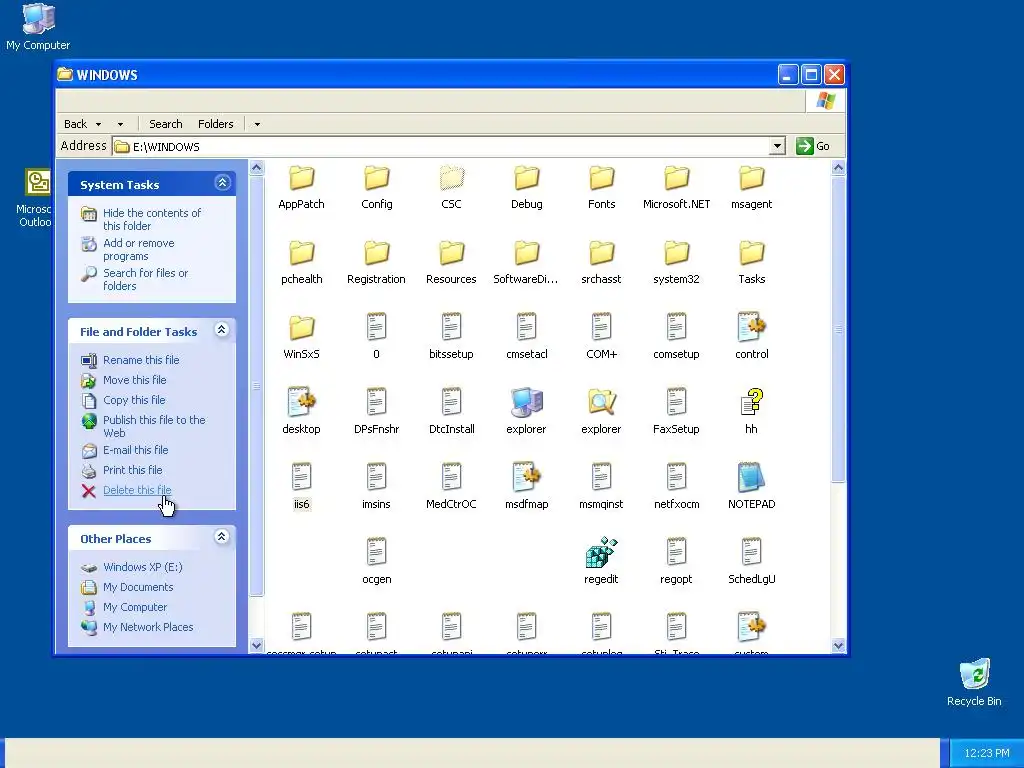The image size is (1024, 768).
Task: Select the hh help program icon
Action: point(752,402)
